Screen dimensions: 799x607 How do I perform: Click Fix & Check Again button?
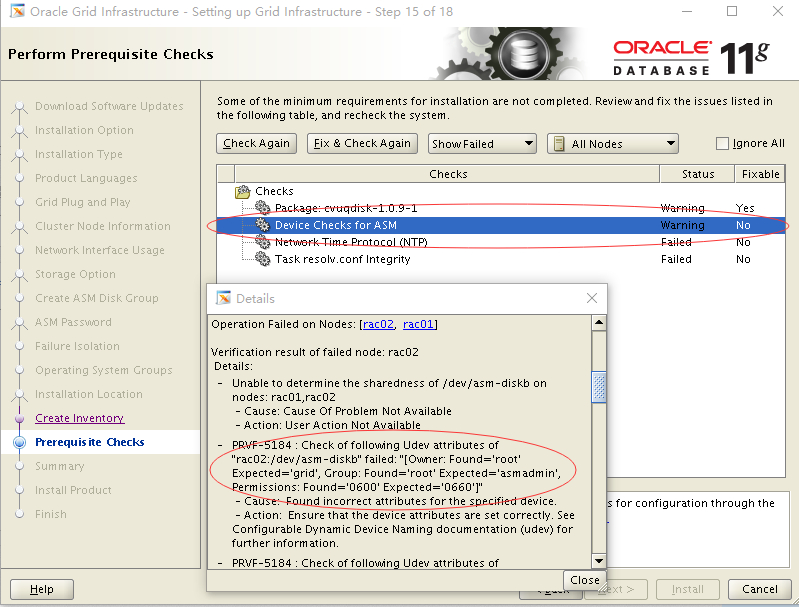click(362, 144)
